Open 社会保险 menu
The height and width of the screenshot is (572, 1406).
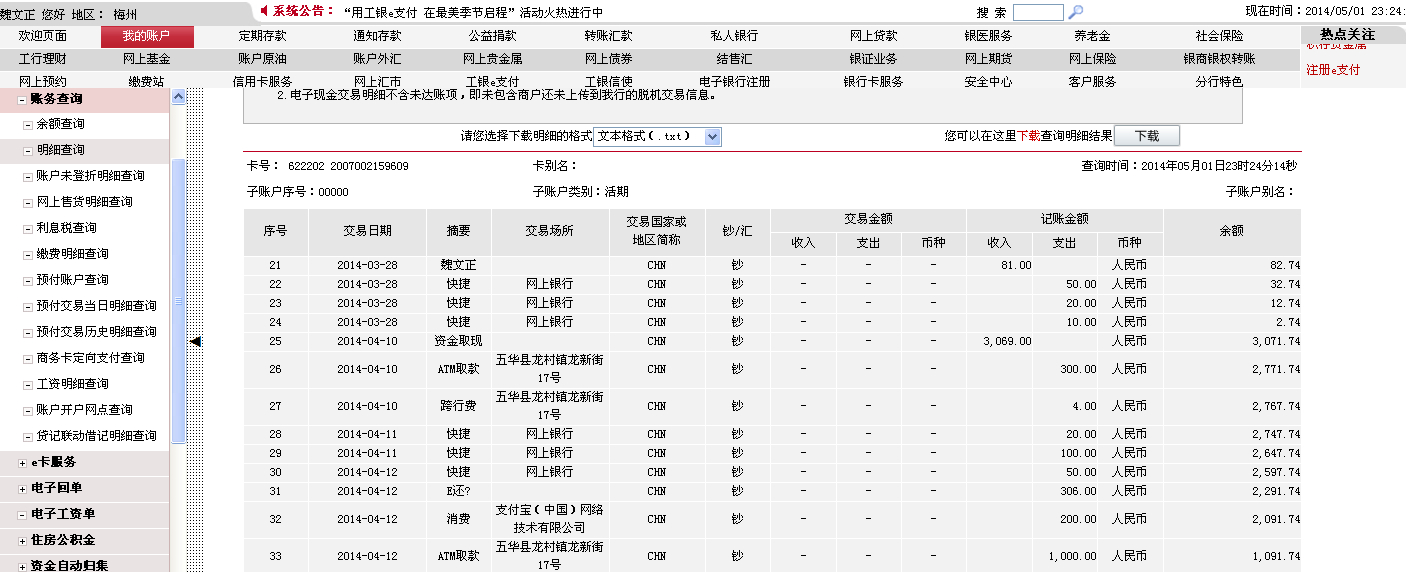[x=1219, y=36]
